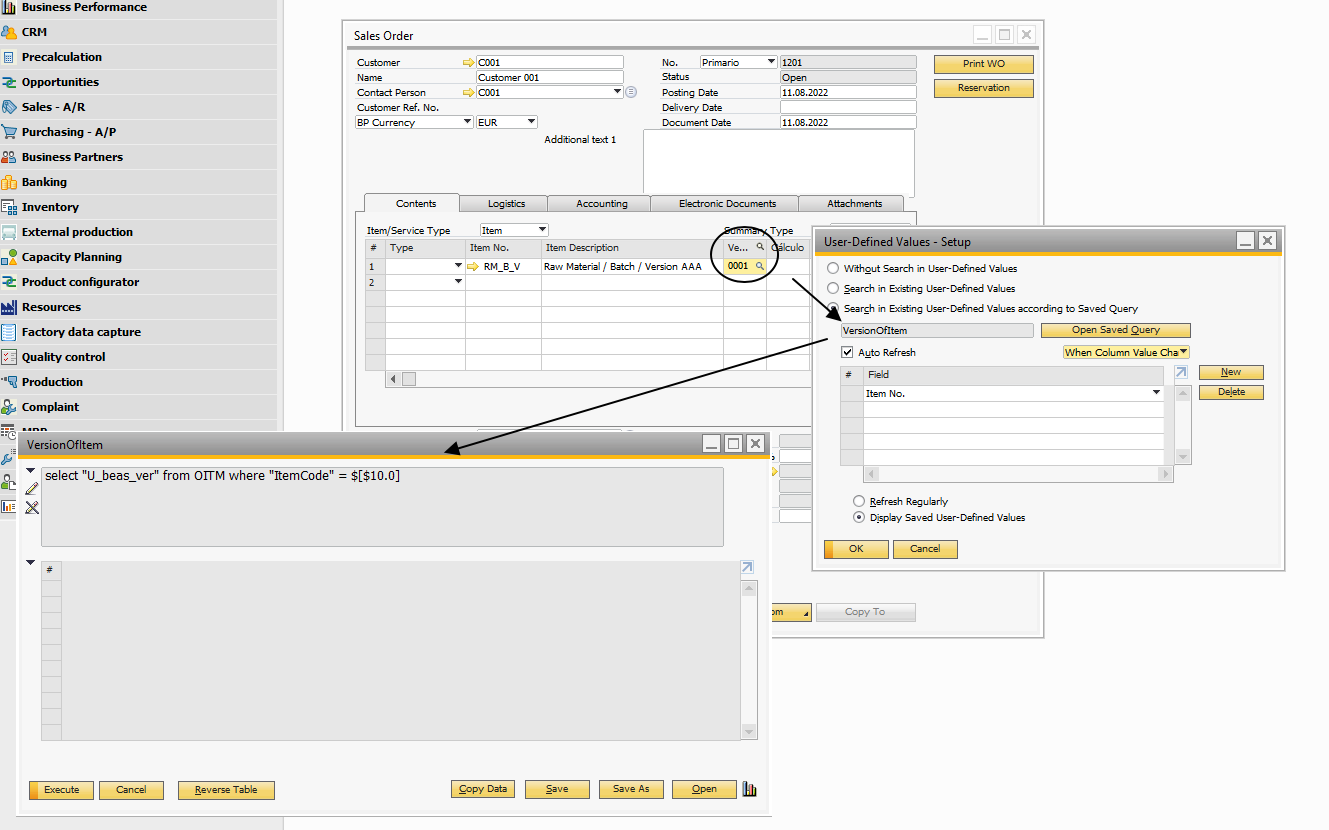Click the pencil edit icon in VersionOfItem window
Image resolution: width=1329 pixels, height=830 pixels.
point(31,487)
